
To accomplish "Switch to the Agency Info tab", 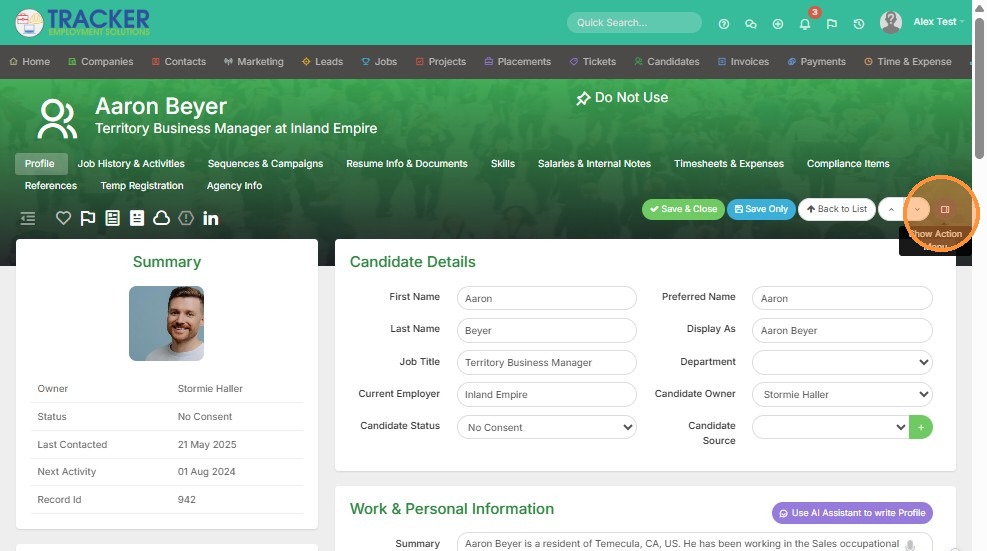I will [234, 186].
